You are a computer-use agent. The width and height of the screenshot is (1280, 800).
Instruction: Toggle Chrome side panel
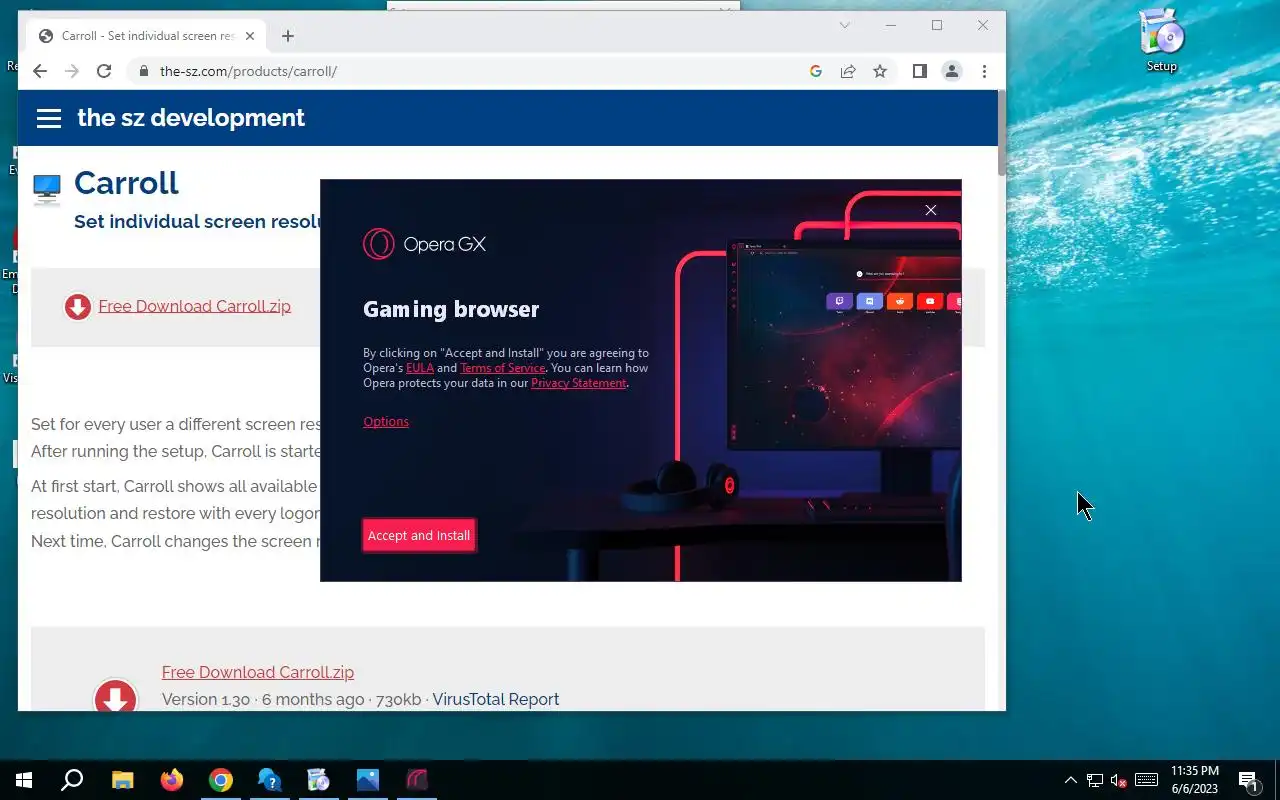click(x=920, y=71)
